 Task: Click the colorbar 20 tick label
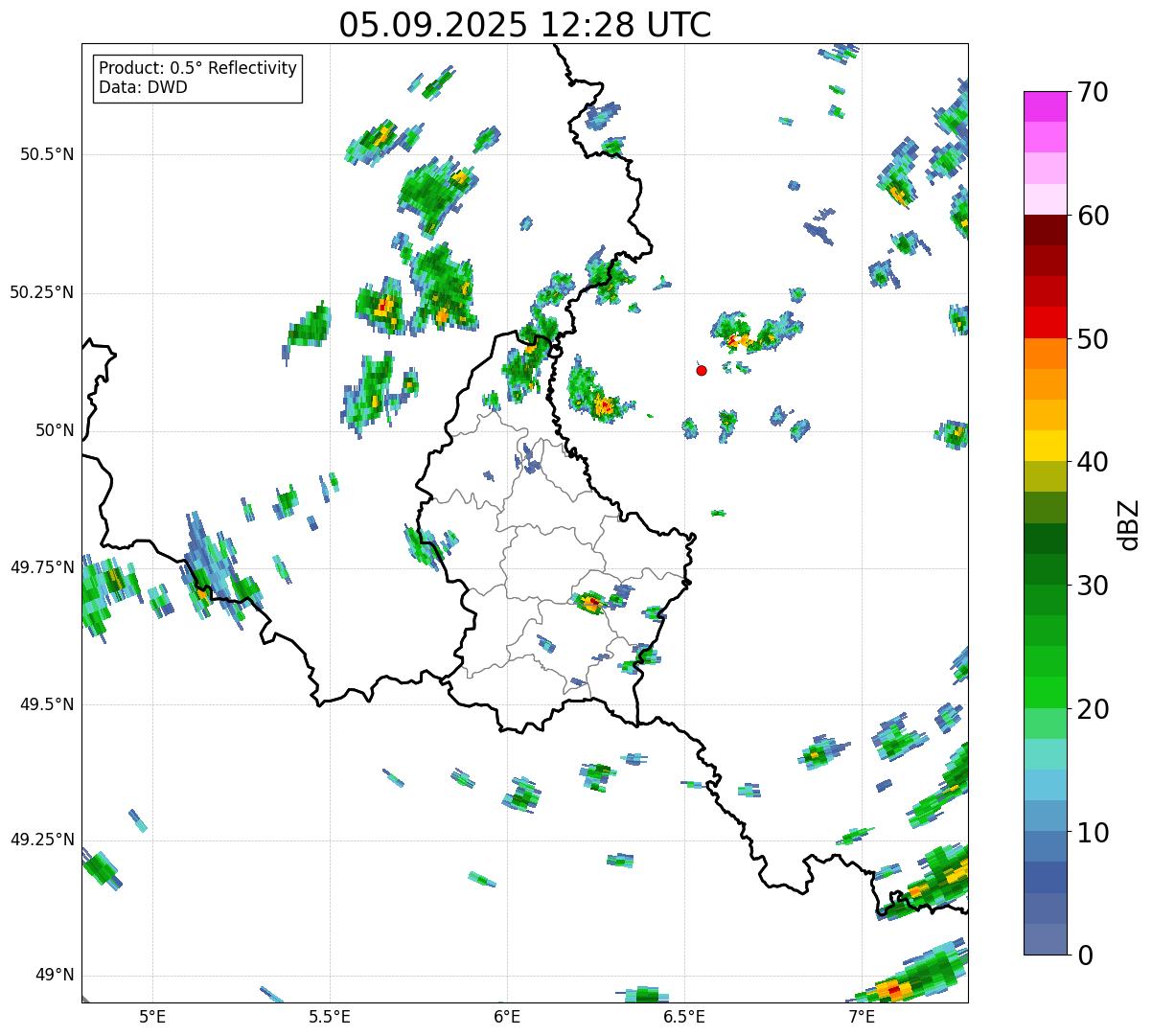[1093, 709]
